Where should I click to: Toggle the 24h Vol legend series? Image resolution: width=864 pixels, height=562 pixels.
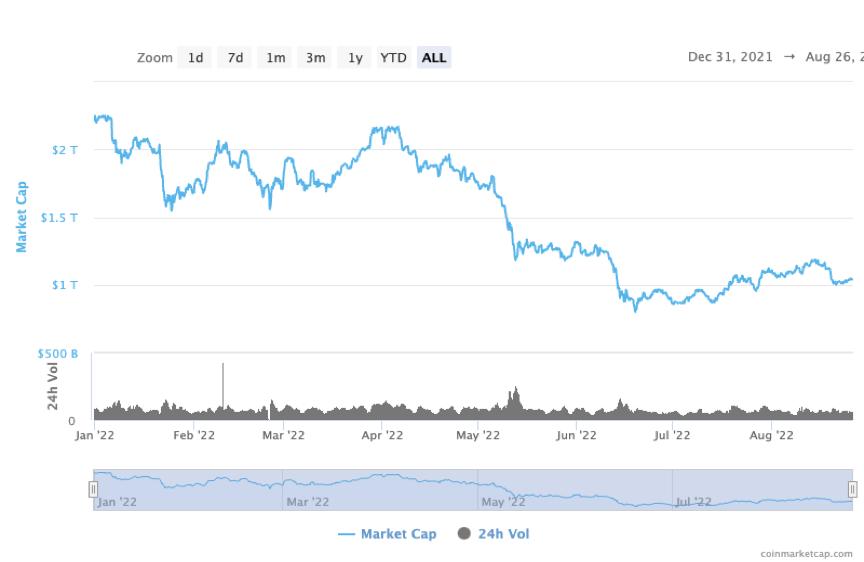coord(494,533)
